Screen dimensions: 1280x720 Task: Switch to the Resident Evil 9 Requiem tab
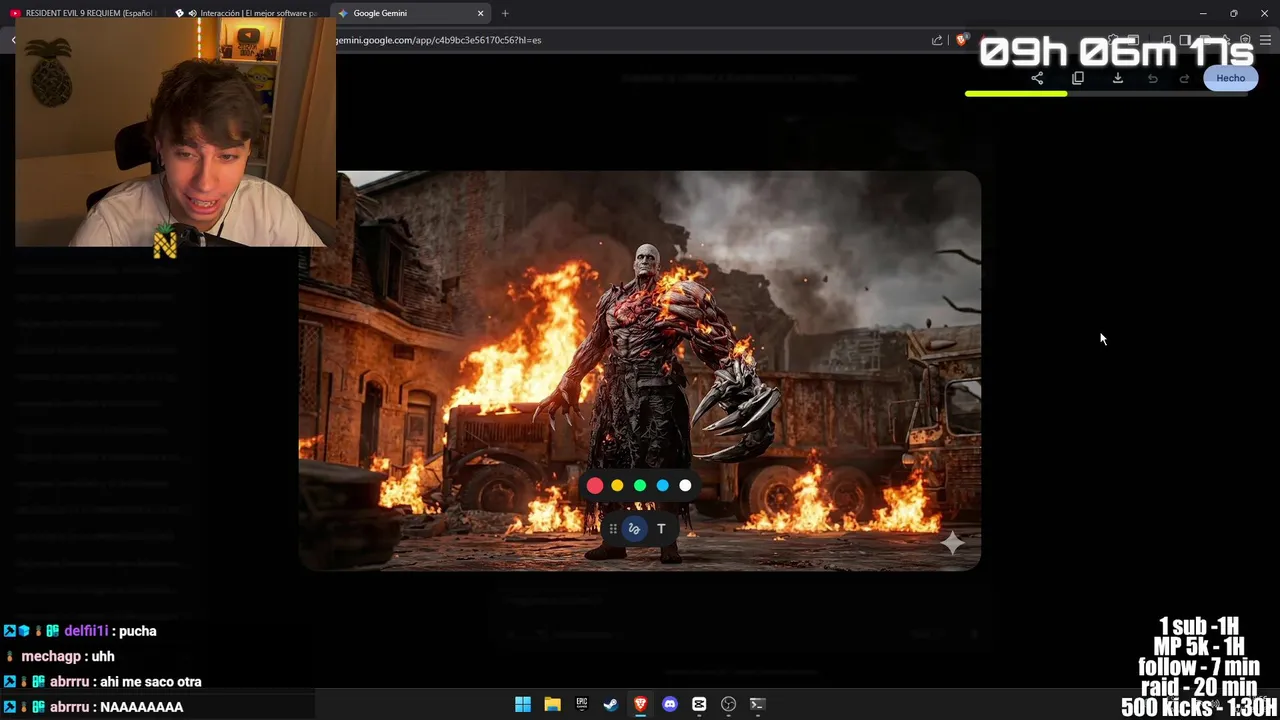coord(83,13)
